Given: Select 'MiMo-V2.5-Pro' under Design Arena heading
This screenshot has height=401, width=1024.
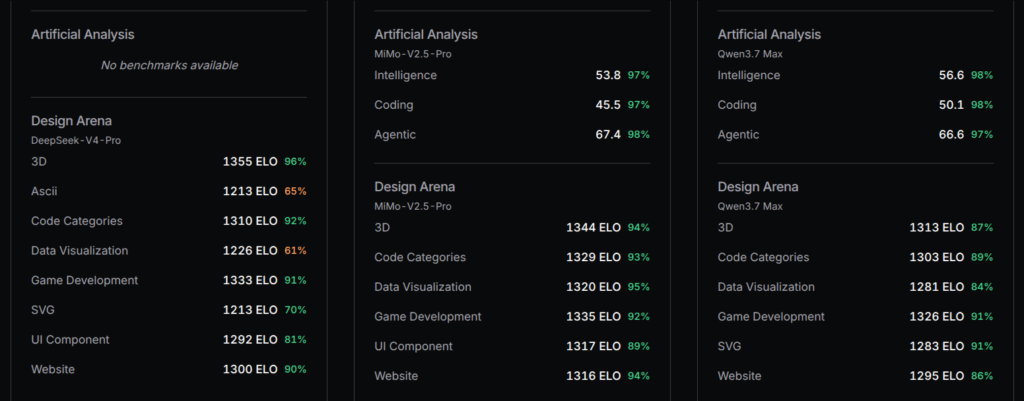Looking at the screenshot, I should click(413, 206).
